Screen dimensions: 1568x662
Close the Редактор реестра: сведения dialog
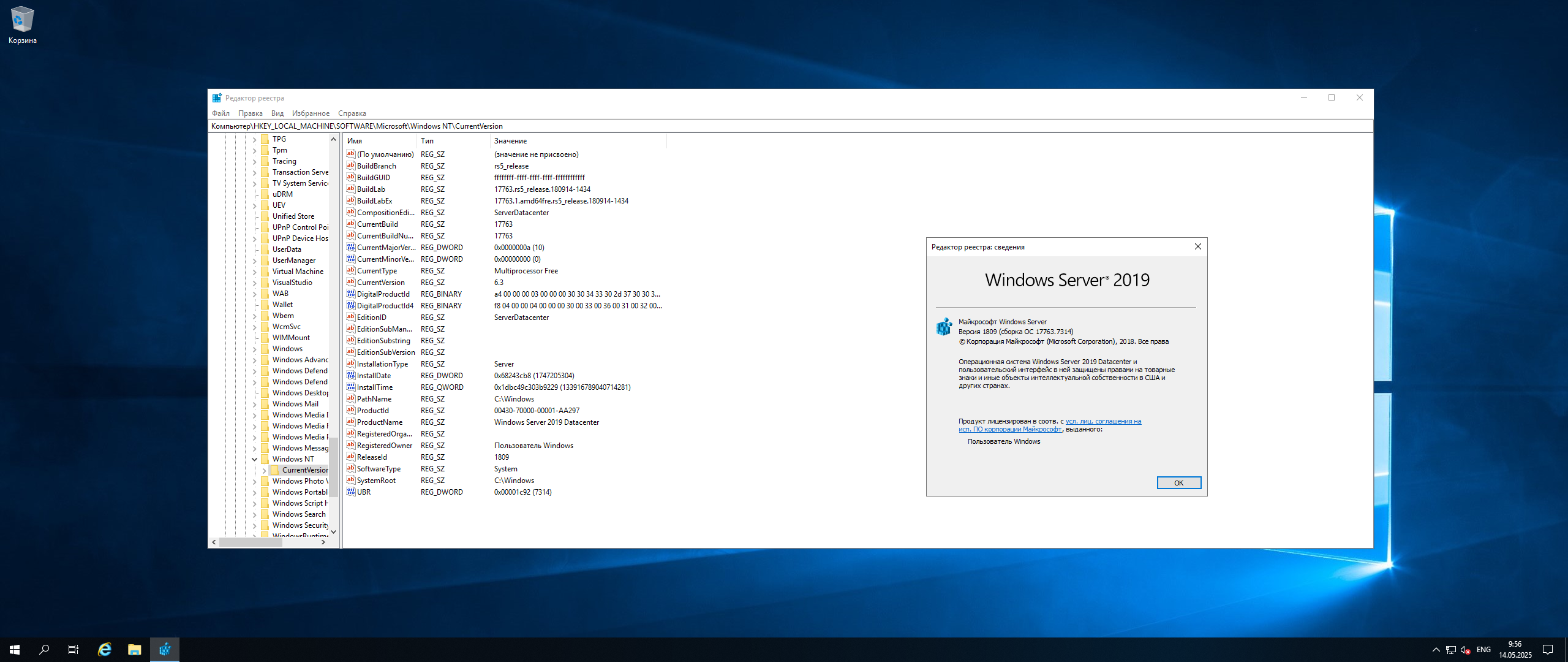[1197, 246]
